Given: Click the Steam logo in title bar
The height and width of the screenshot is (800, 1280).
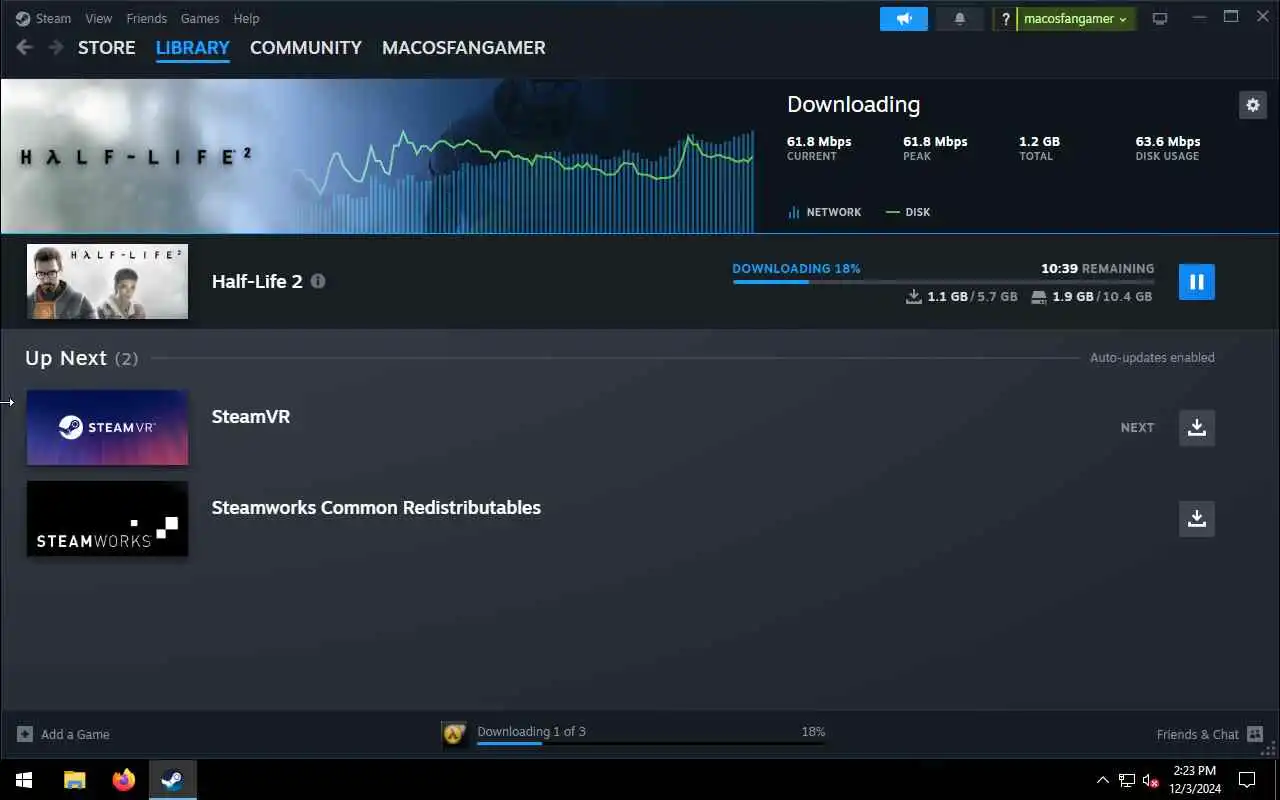Looking at the screenshot, I should pyautogui.click(x=23, y=18).
